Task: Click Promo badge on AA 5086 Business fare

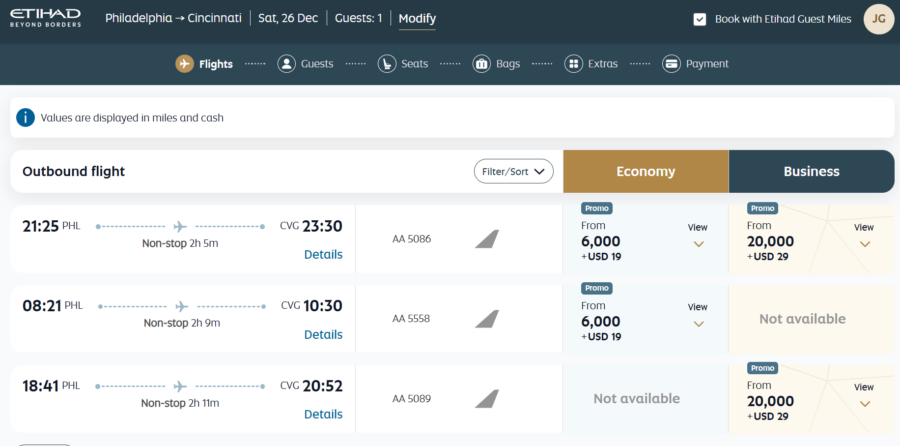Action: [763, 208]
